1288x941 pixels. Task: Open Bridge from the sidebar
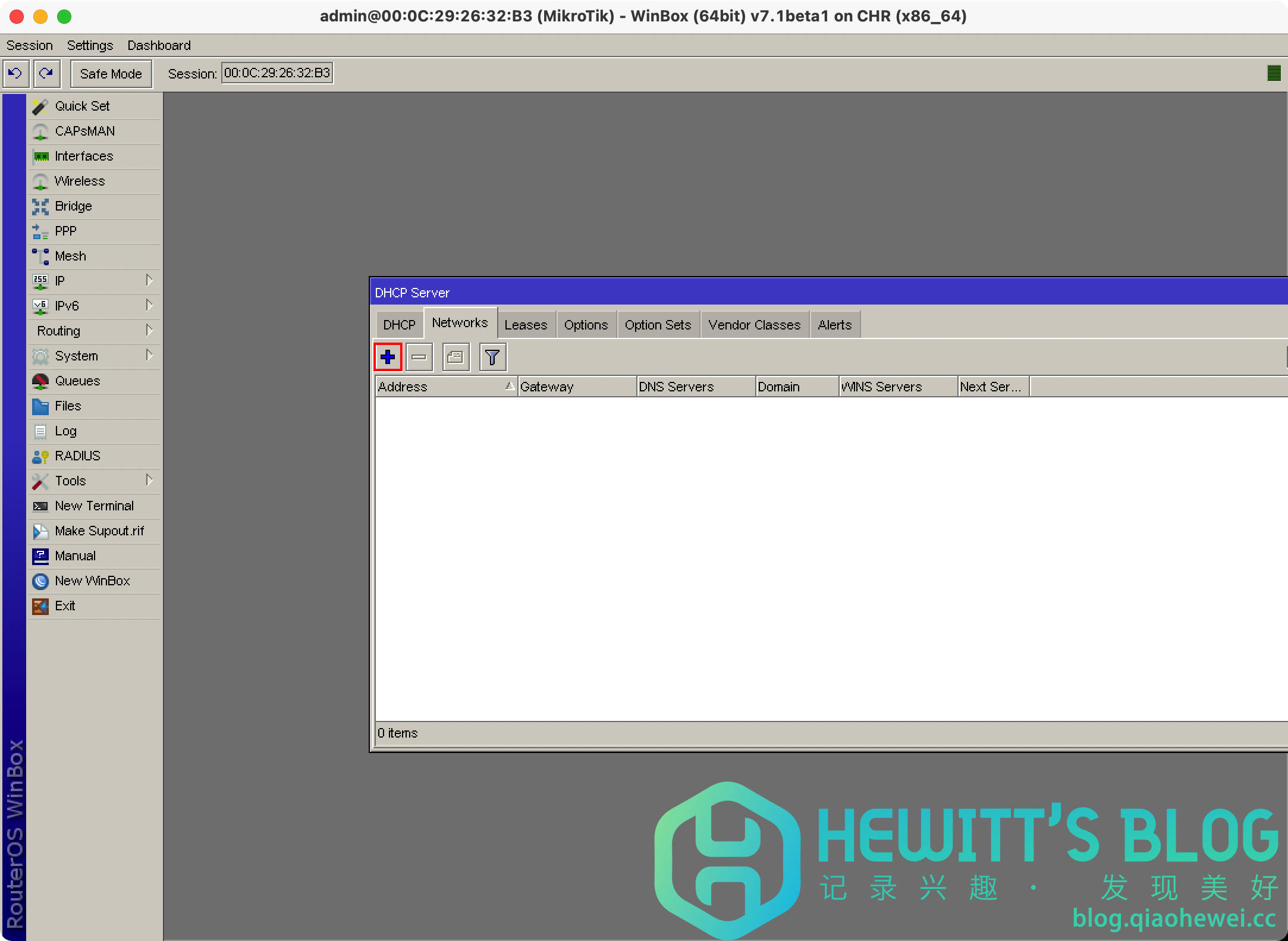[73, 206]
